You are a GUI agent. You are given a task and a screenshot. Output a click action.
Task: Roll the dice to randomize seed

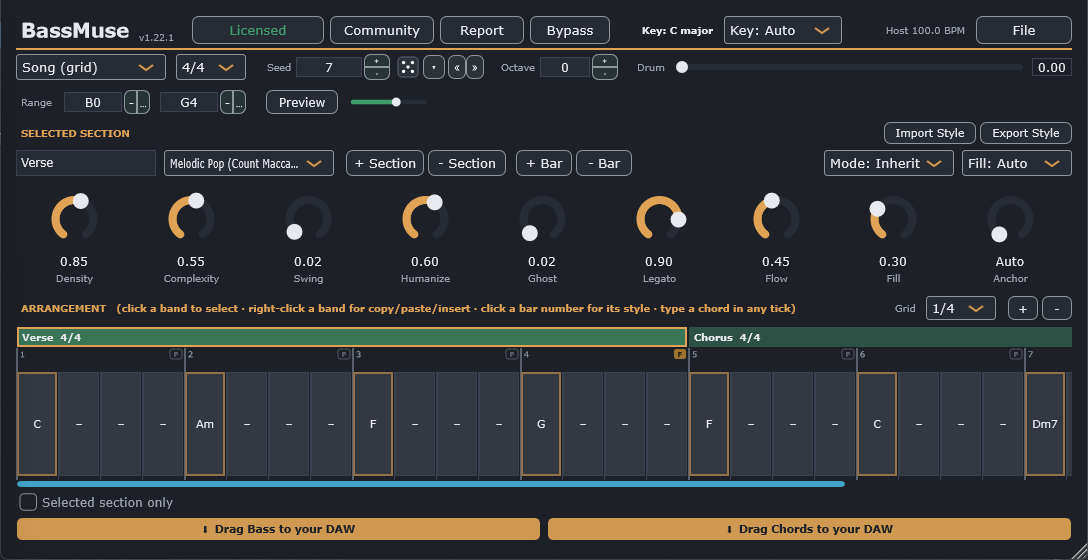click(x=409, y=67)
